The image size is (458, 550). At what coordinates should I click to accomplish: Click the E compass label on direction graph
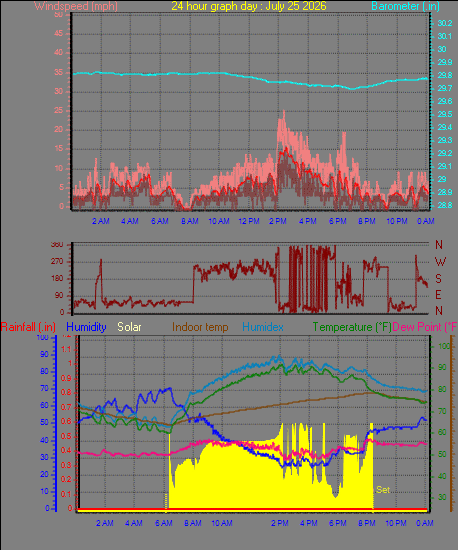click(438, 295)
